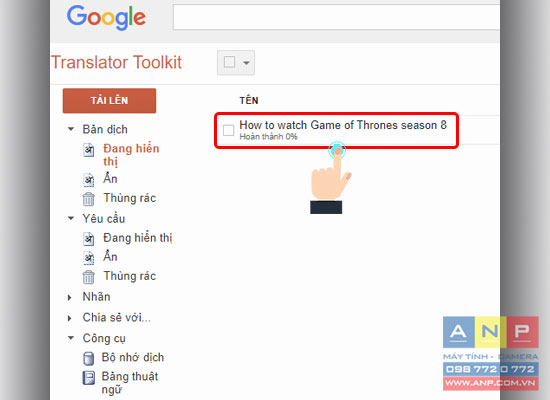Click the Bảng thuật ngữ glossary icon
The image size is (550, 400).
pyautogui.click(x=89, y=378)
